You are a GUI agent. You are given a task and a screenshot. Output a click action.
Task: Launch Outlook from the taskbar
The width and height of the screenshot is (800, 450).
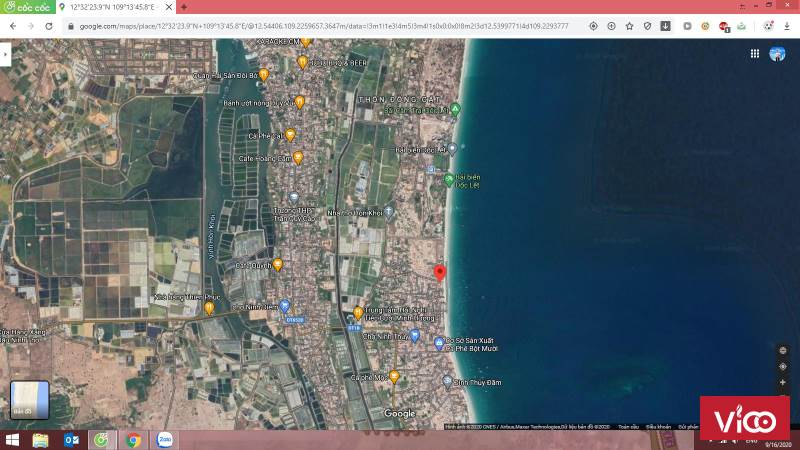point(71,439)
